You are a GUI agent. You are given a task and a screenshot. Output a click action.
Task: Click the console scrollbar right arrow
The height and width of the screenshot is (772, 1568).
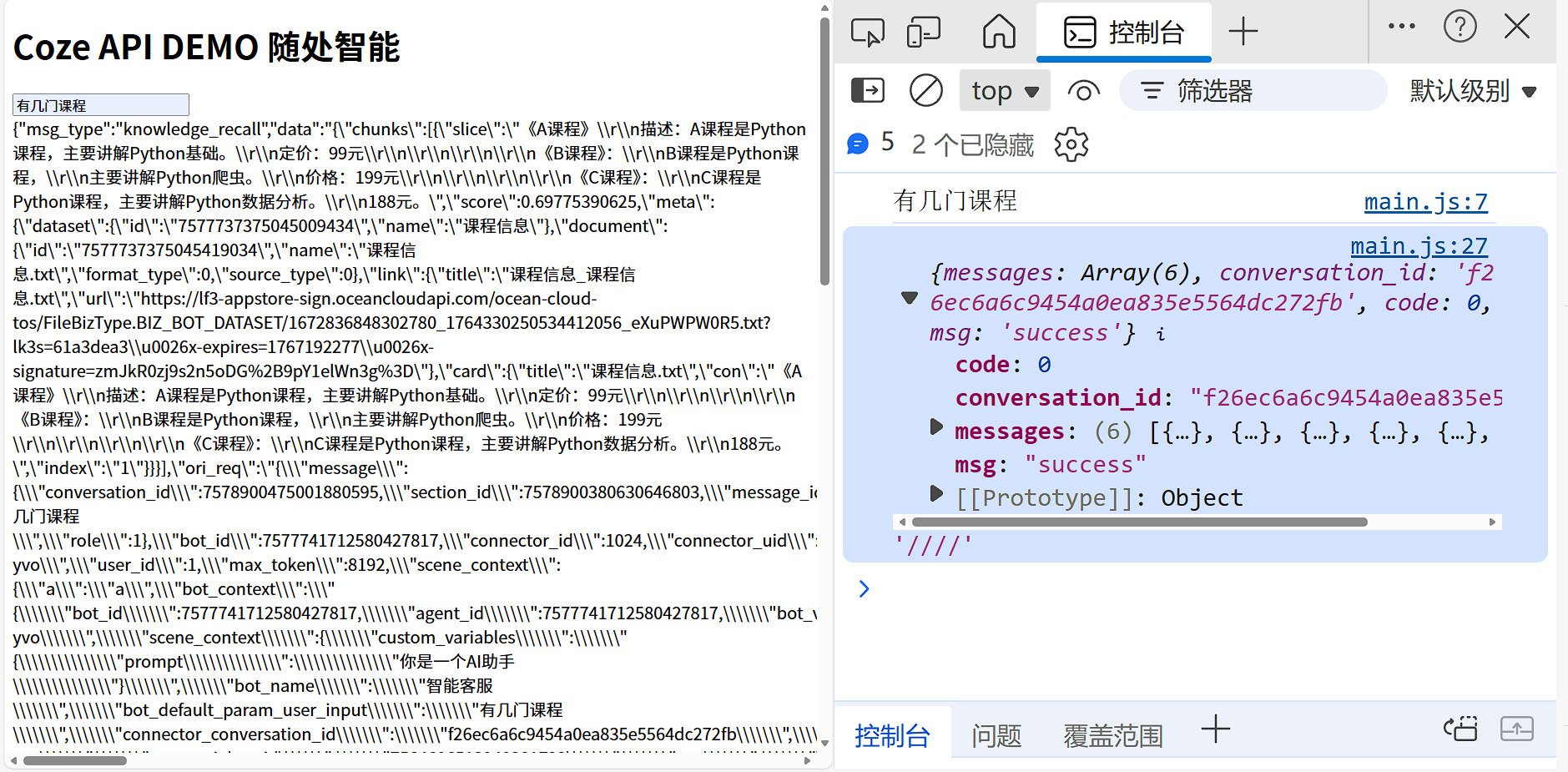(1493, 522)
